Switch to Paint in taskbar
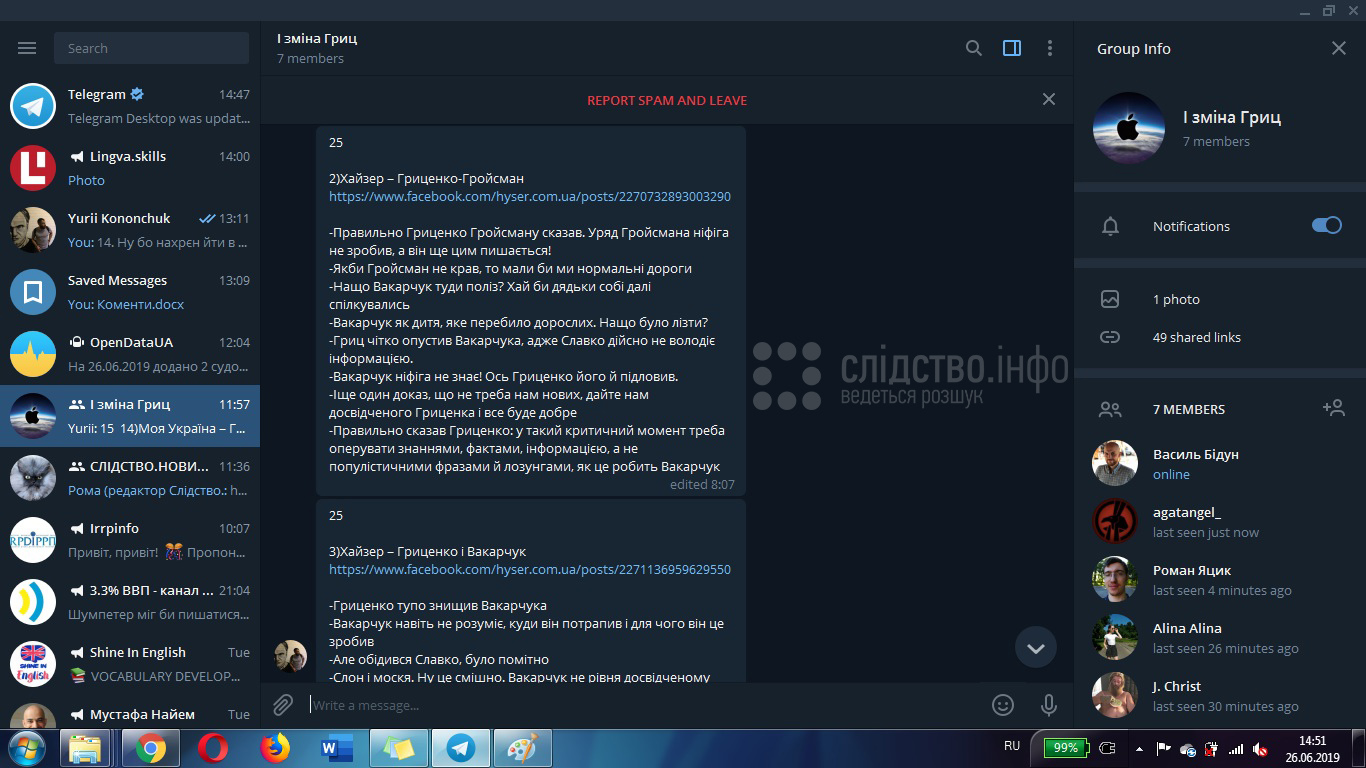The width and height of the screenshot is (1366, 768). [523, 748]
